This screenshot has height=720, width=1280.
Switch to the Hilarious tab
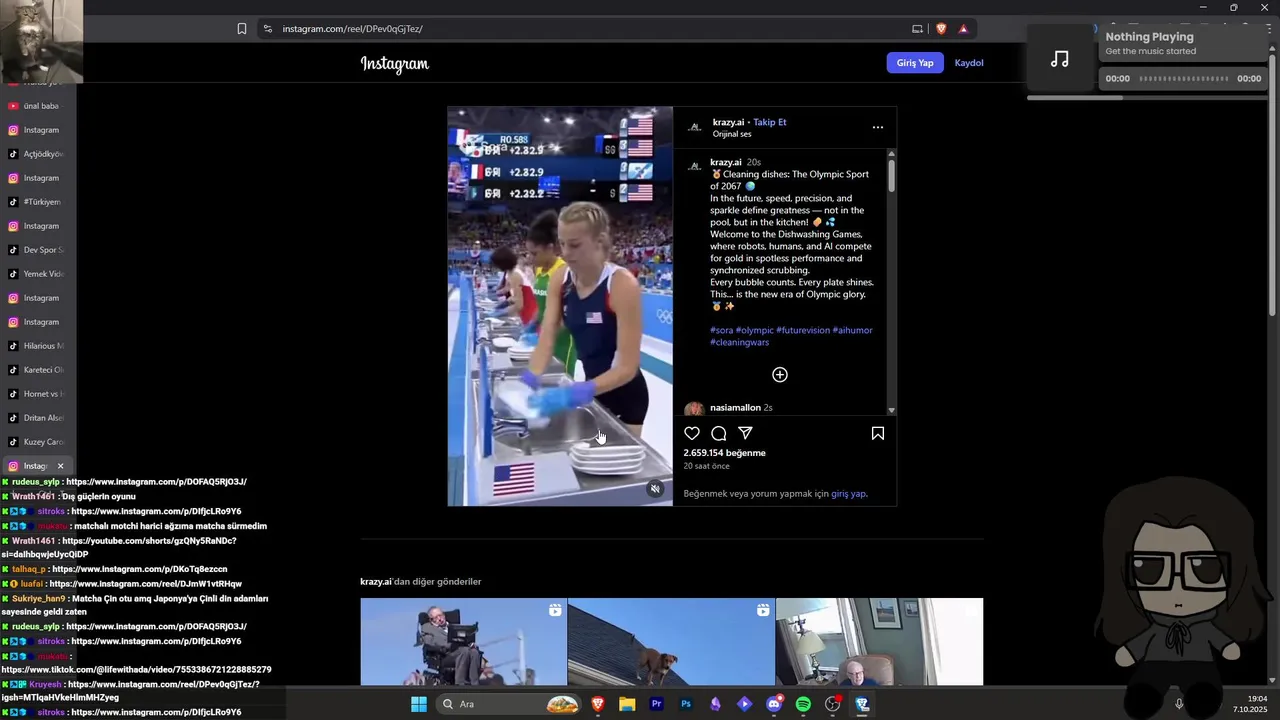pos(36,346)
